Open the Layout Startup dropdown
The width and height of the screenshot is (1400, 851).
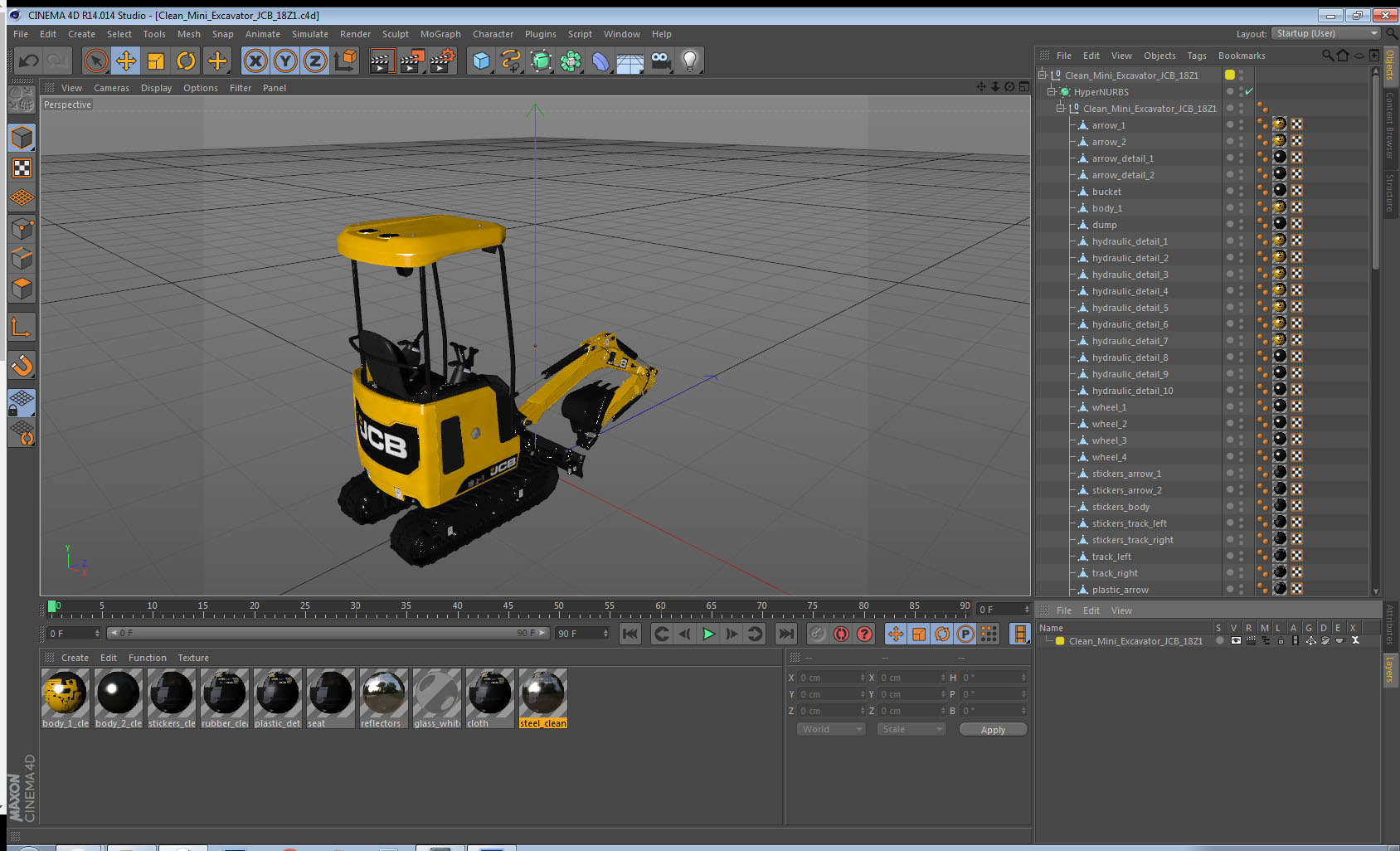pyautogui.click(x=1325, y=33)
